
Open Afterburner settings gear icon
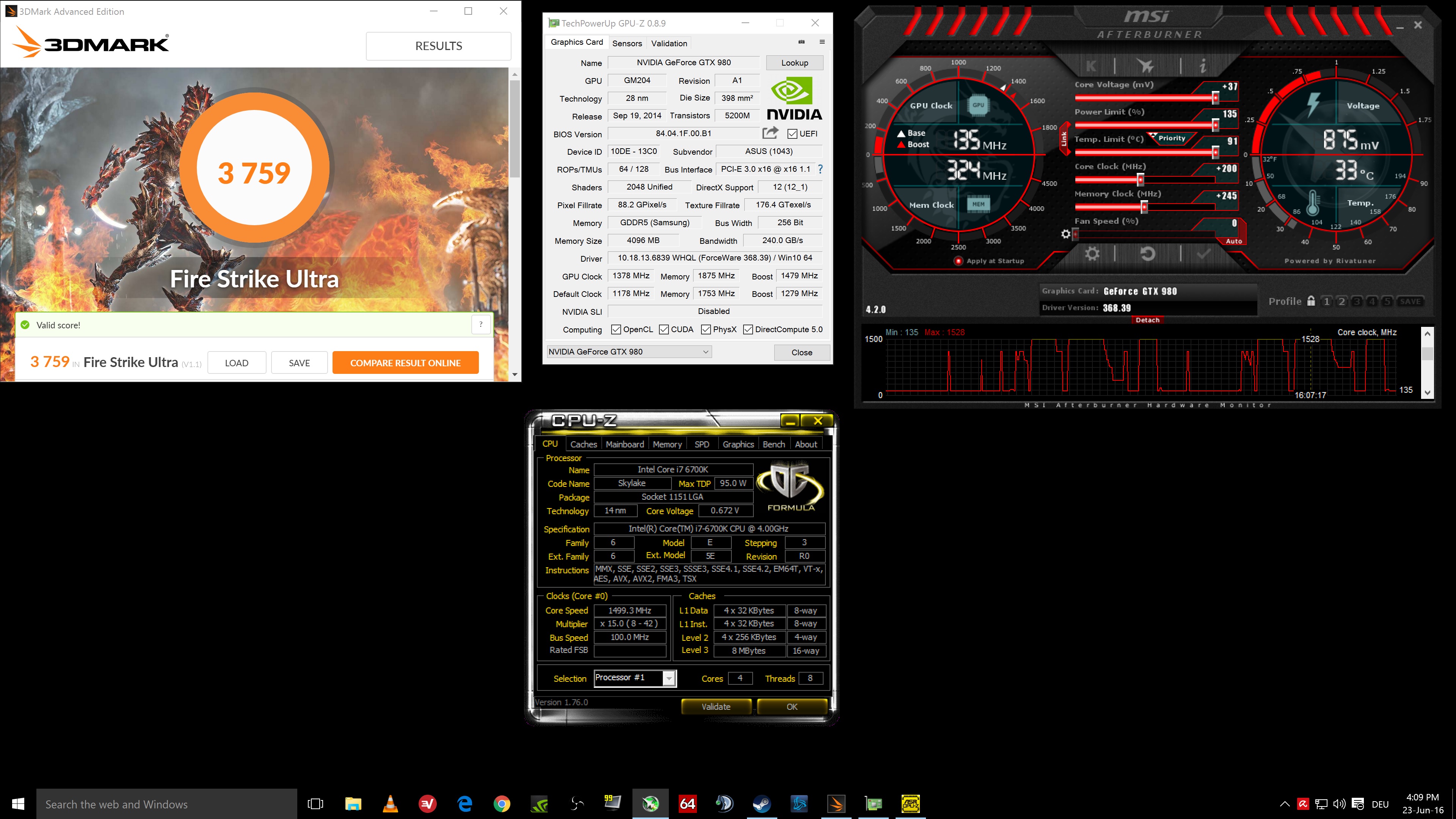pyautogui.click(x=1092, y=254)
